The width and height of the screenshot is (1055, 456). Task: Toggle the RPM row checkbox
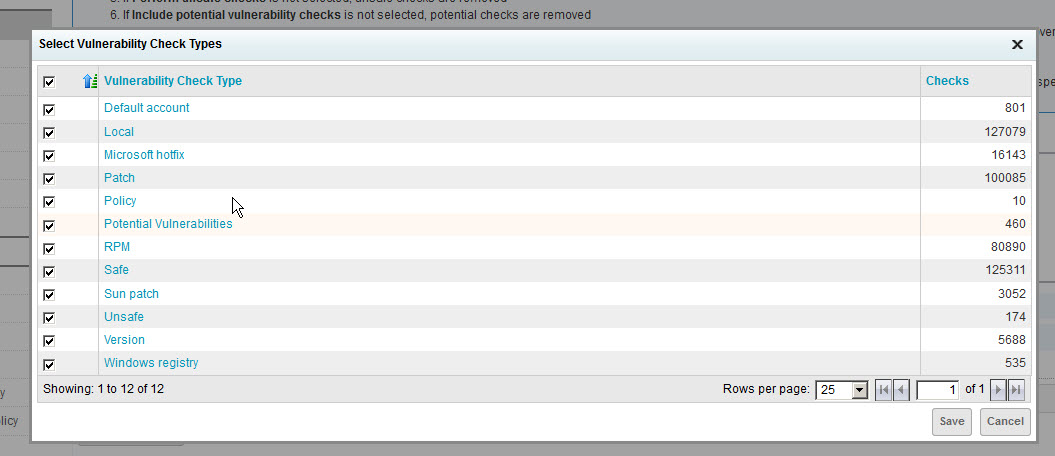pyautogui.click(x=49, y=248)
